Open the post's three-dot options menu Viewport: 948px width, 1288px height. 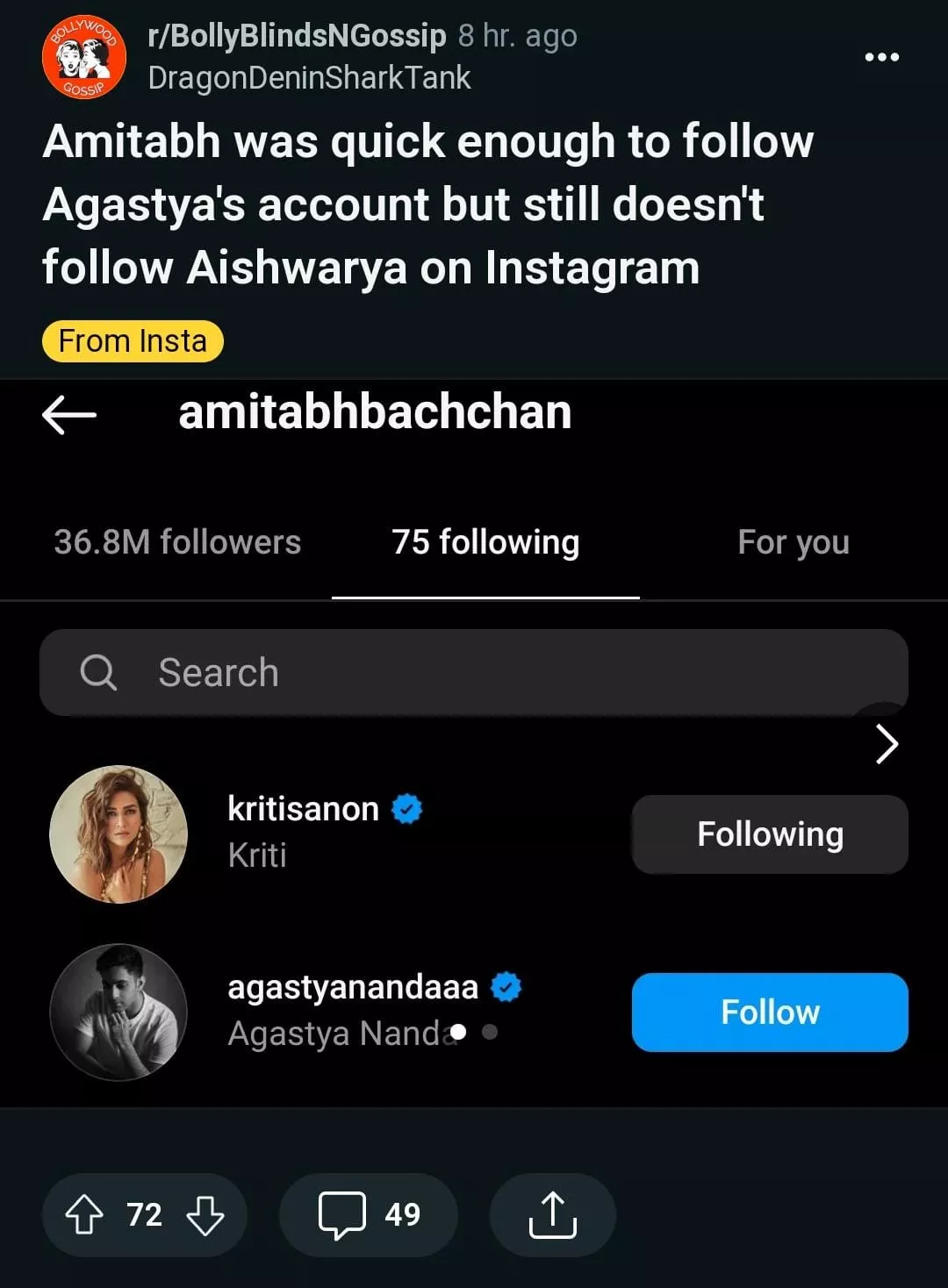pos(881,57)
